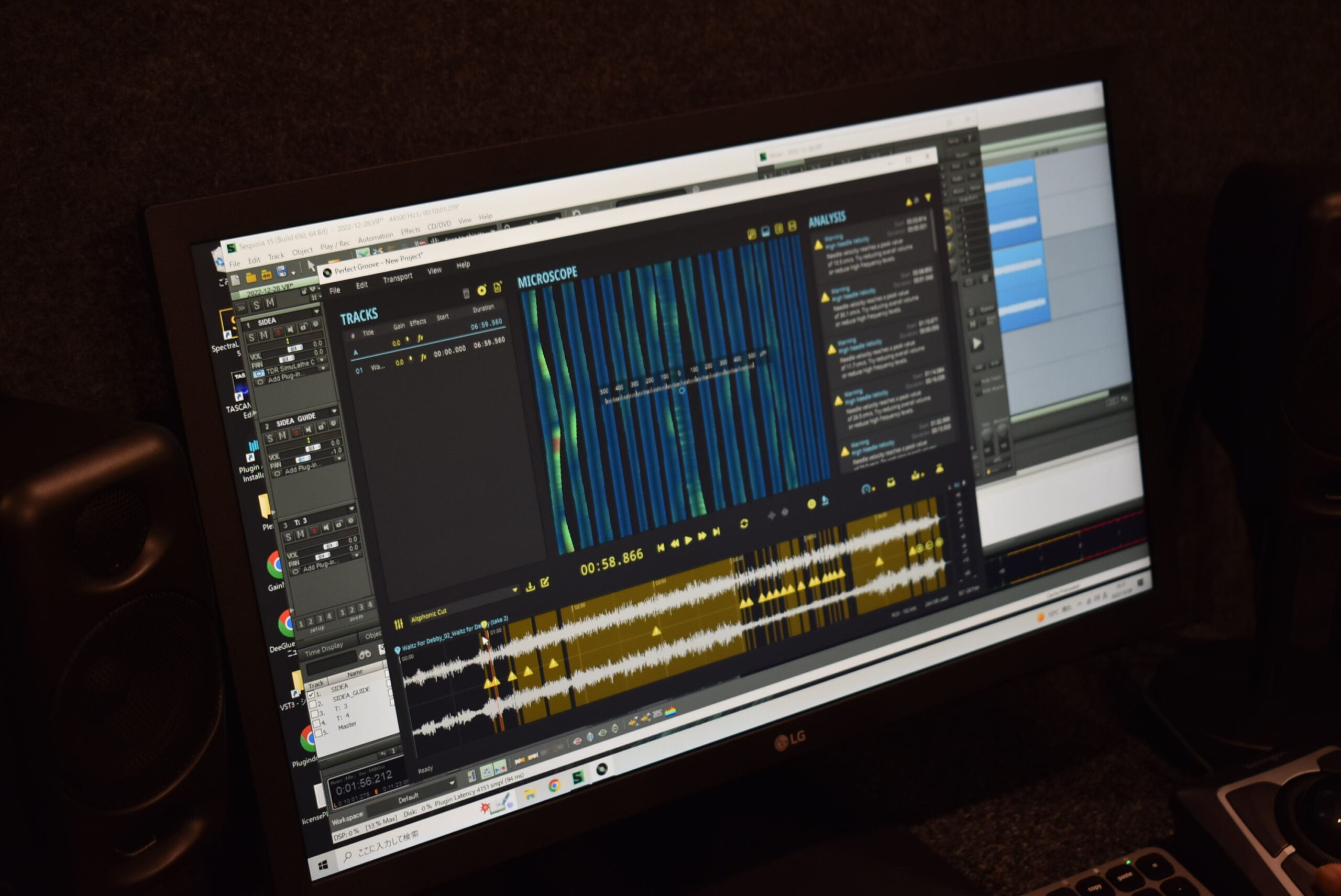Click the global S solo button at the Sequoia track top

tap(256, 306)
